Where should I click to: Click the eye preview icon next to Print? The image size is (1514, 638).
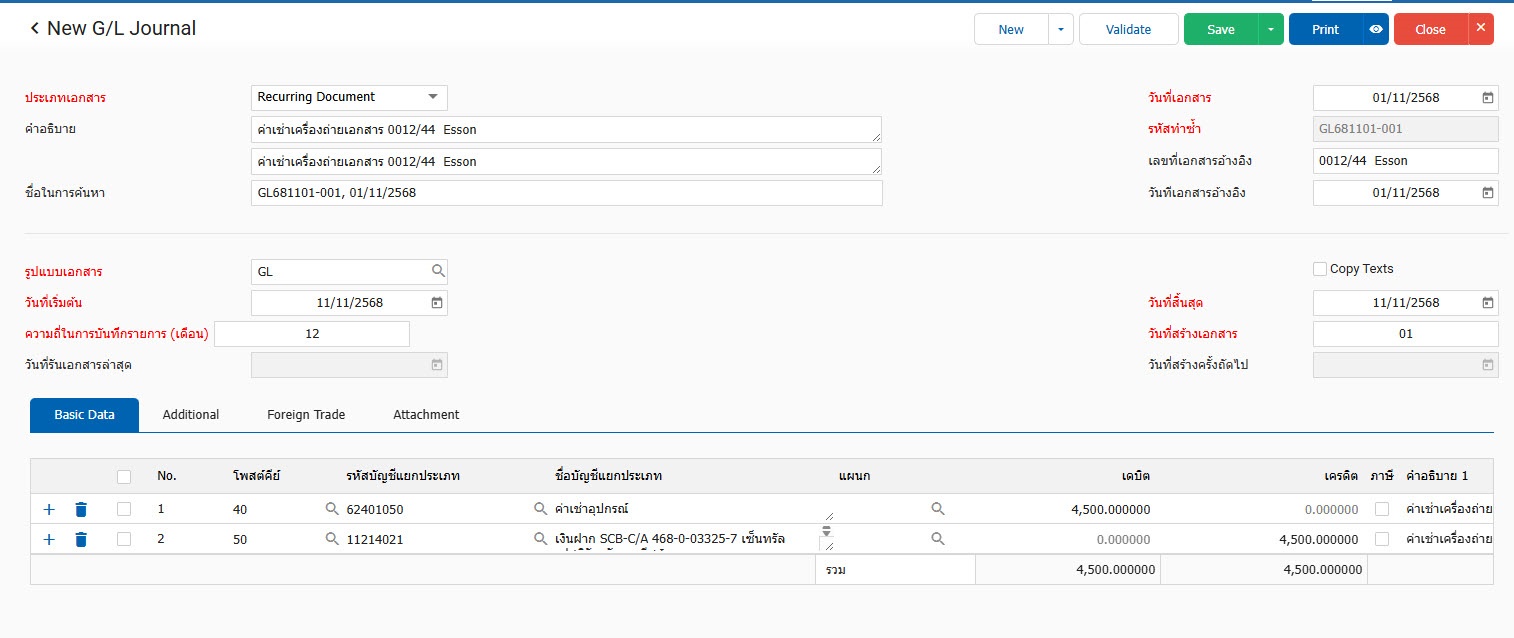point(1376,29)
